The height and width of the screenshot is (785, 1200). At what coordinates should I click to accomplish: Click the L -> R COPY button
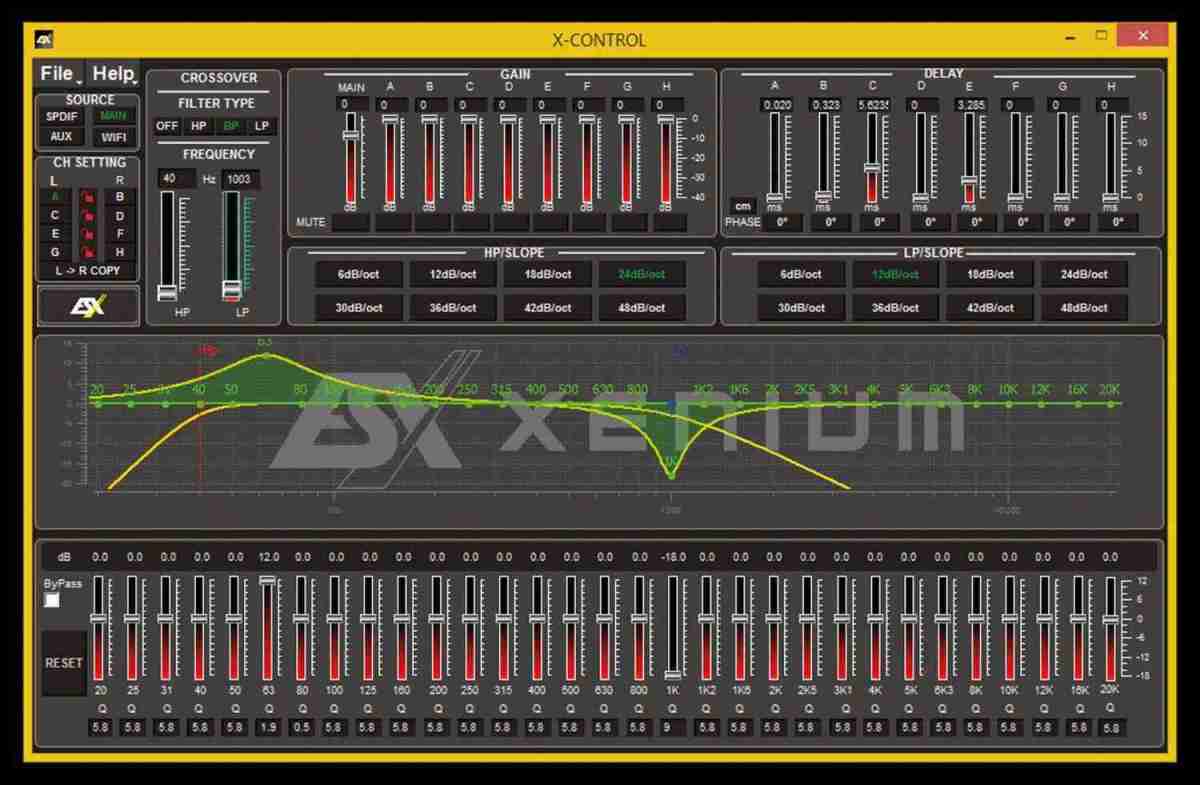[x=88, y=271]
